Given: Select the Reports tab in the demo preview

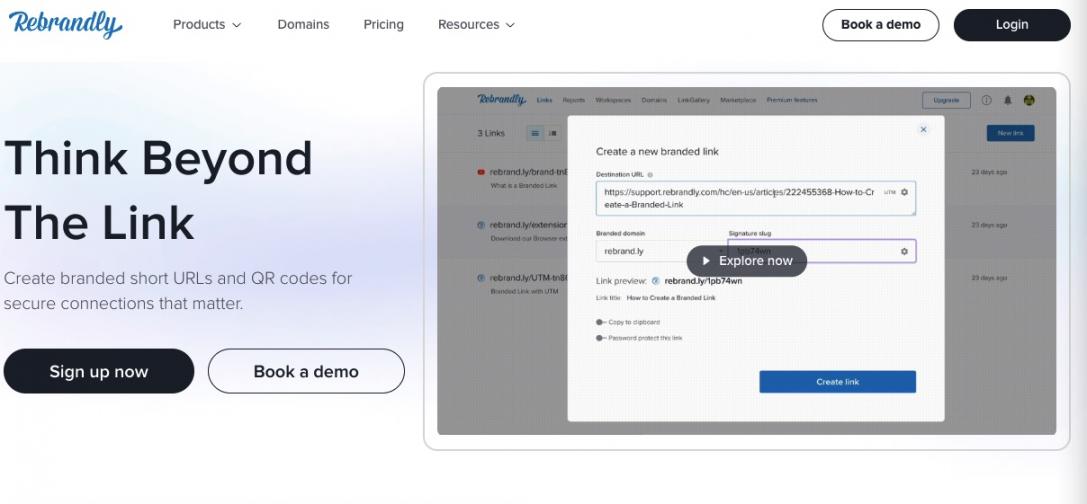Looking at the screenshot, I should [573, 101].
